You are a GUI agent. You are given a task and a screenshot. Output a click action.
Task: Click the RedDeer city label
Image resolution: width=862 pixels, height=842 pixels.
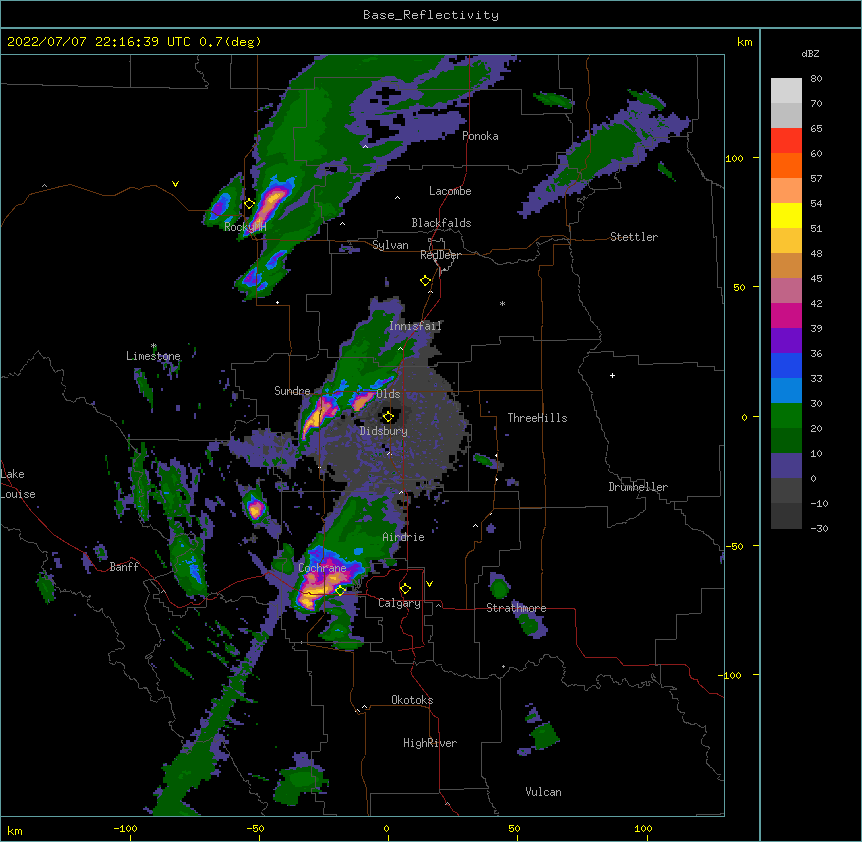coord(440,255)
